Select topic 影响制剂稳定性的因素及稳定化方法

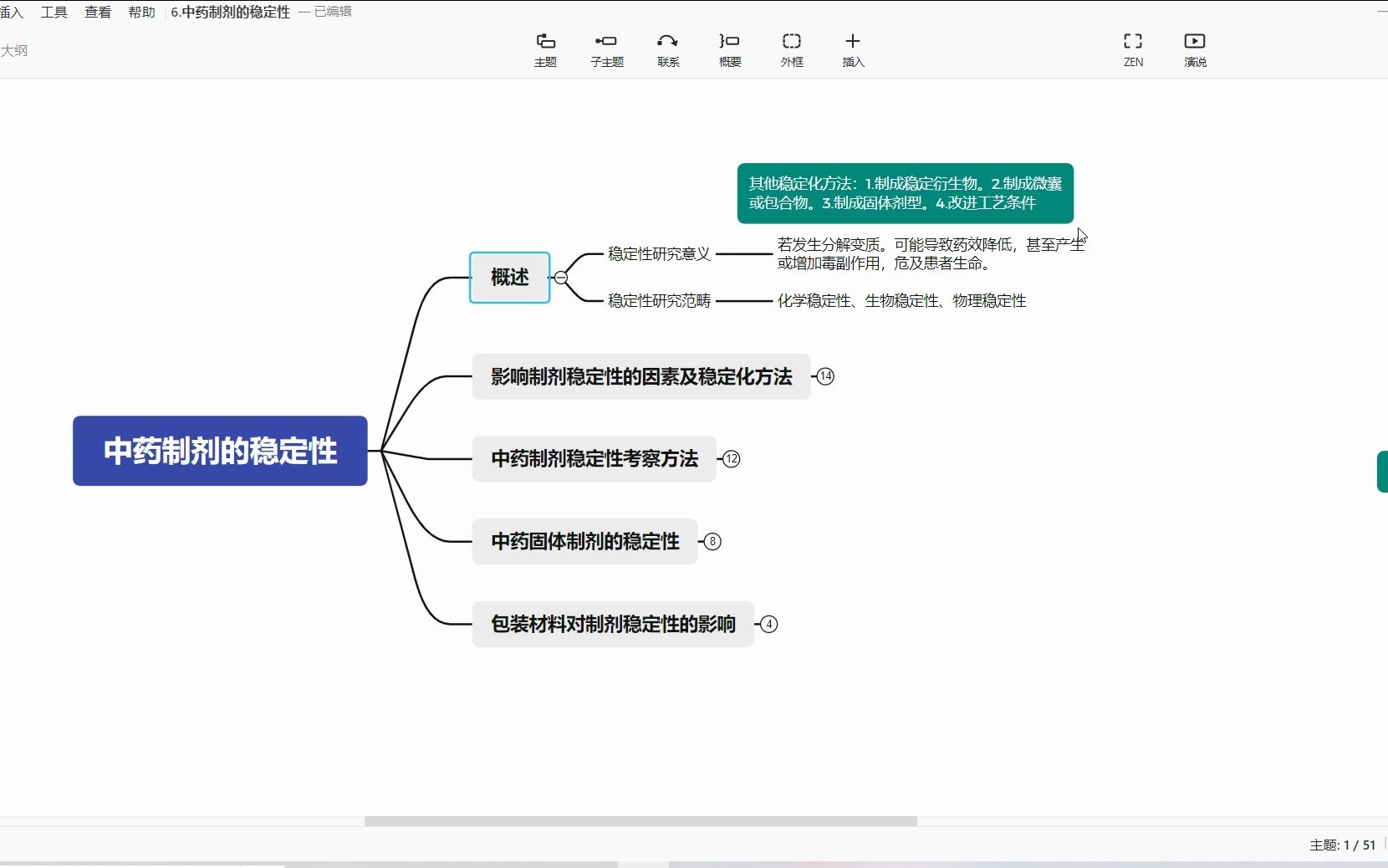(x=641, y=376)
